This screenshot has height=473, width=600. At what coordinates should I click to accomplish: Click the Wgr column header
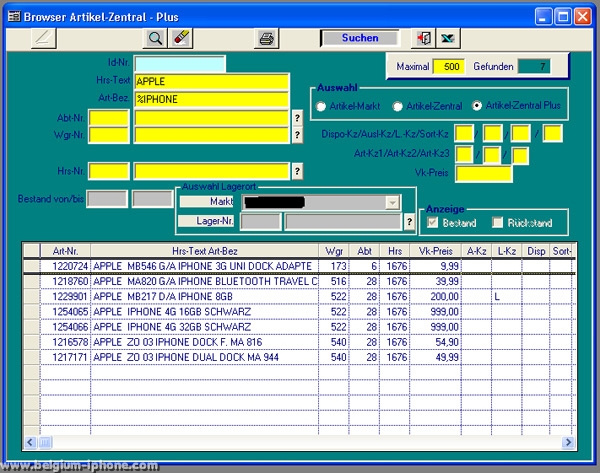tap(334, 251)
